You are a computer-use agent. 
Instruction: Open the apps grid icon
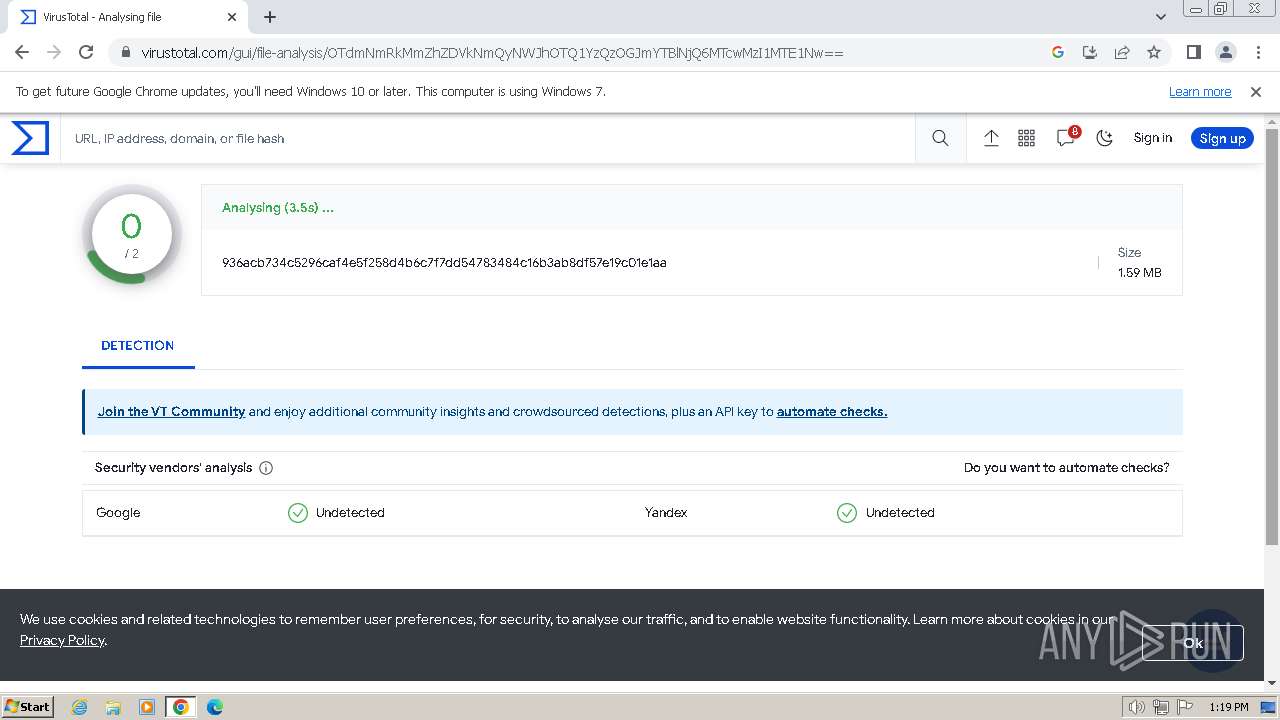1026,138
